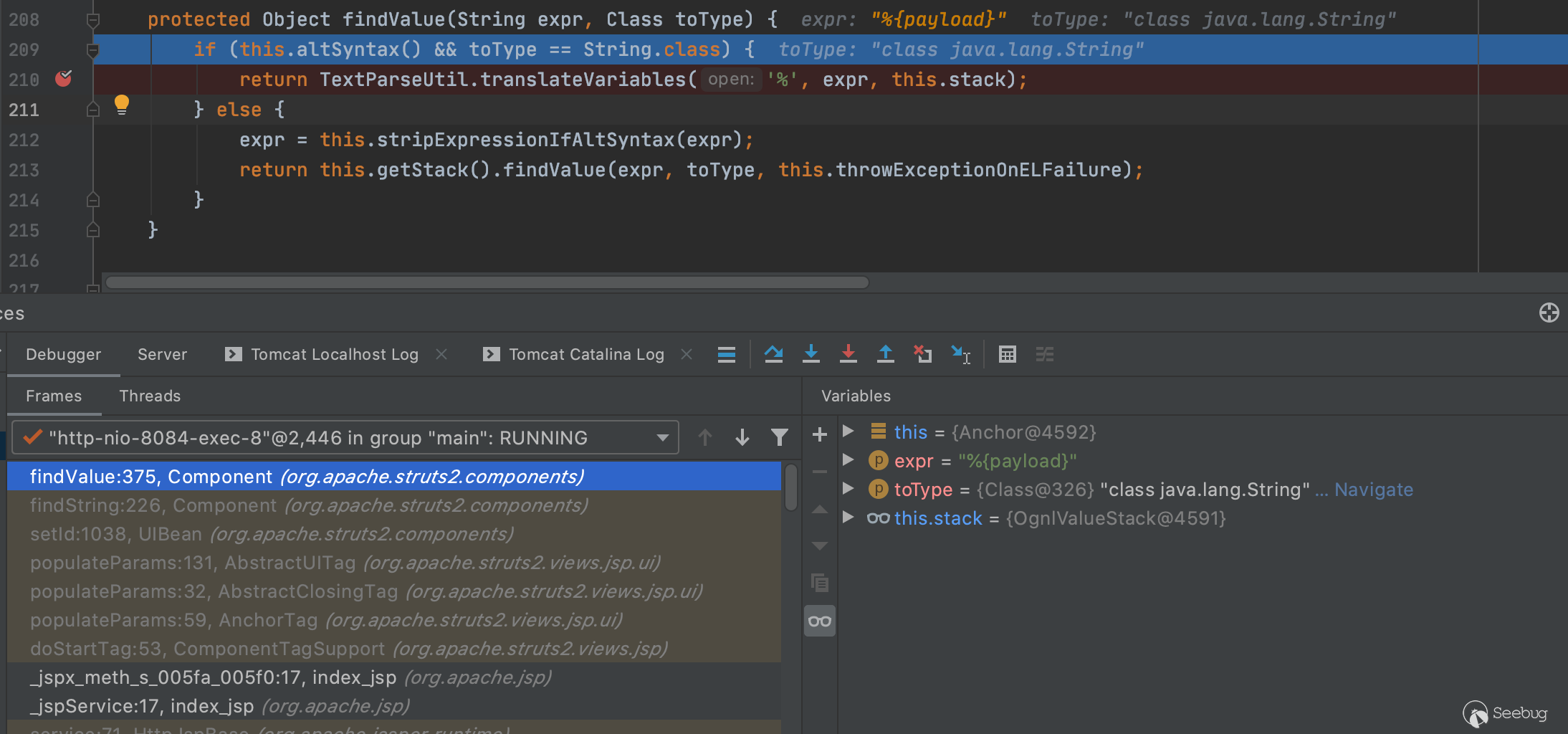The image size is (1568, 734).
Task: Click the Run to Cursor icon
Action: click(960, 354)
